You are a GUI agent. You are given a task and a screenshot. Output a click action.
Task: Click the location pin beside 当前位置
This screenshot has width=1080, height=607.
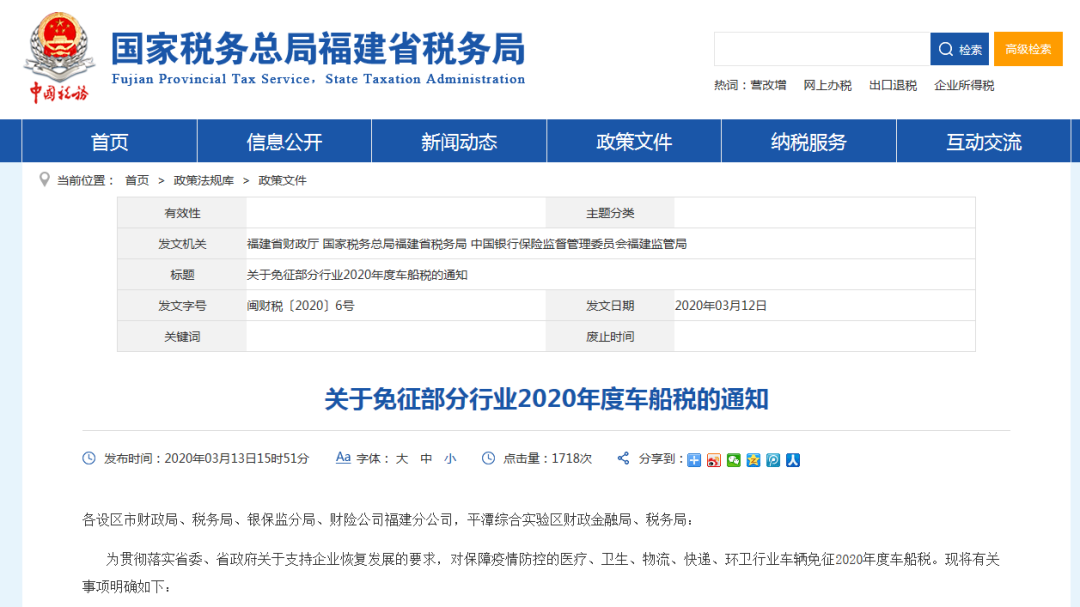pos(43,180)
